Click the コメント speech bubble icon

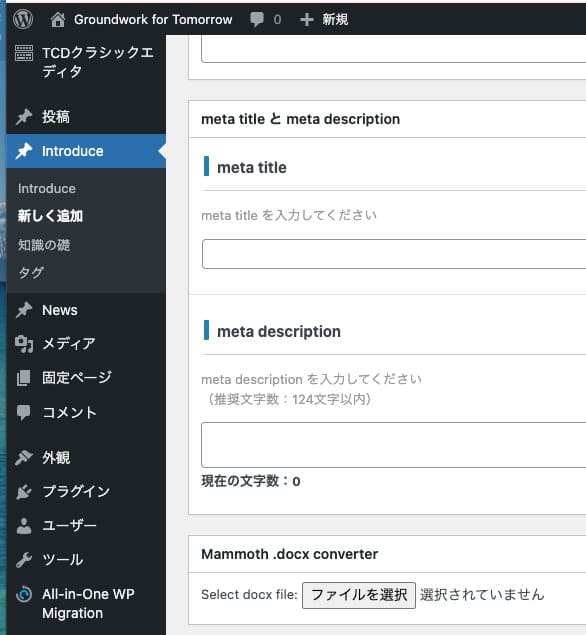(x=24, y=412)
